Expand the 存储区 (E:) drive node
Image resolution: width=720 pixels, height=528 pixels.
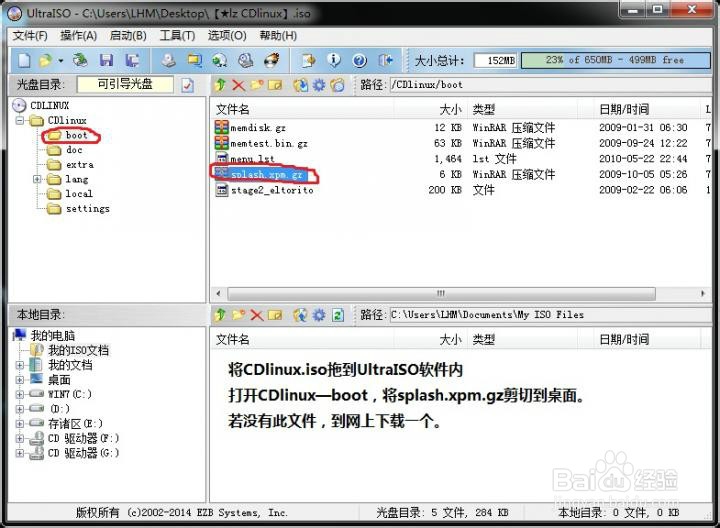[20, 424]
